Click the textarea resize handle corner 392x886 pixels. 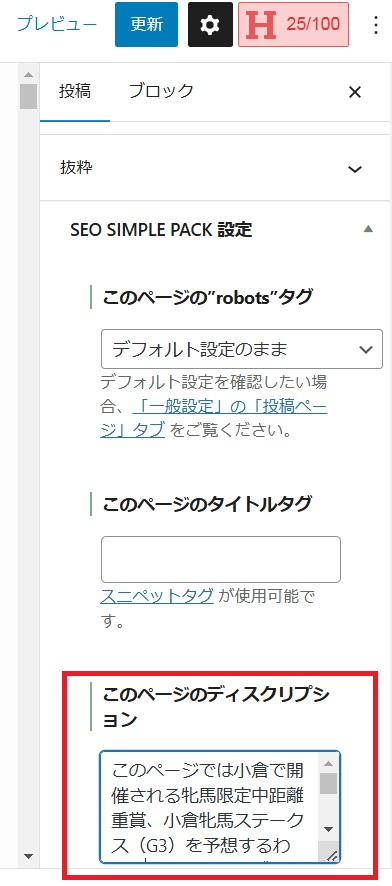click(x=332, y=855)
